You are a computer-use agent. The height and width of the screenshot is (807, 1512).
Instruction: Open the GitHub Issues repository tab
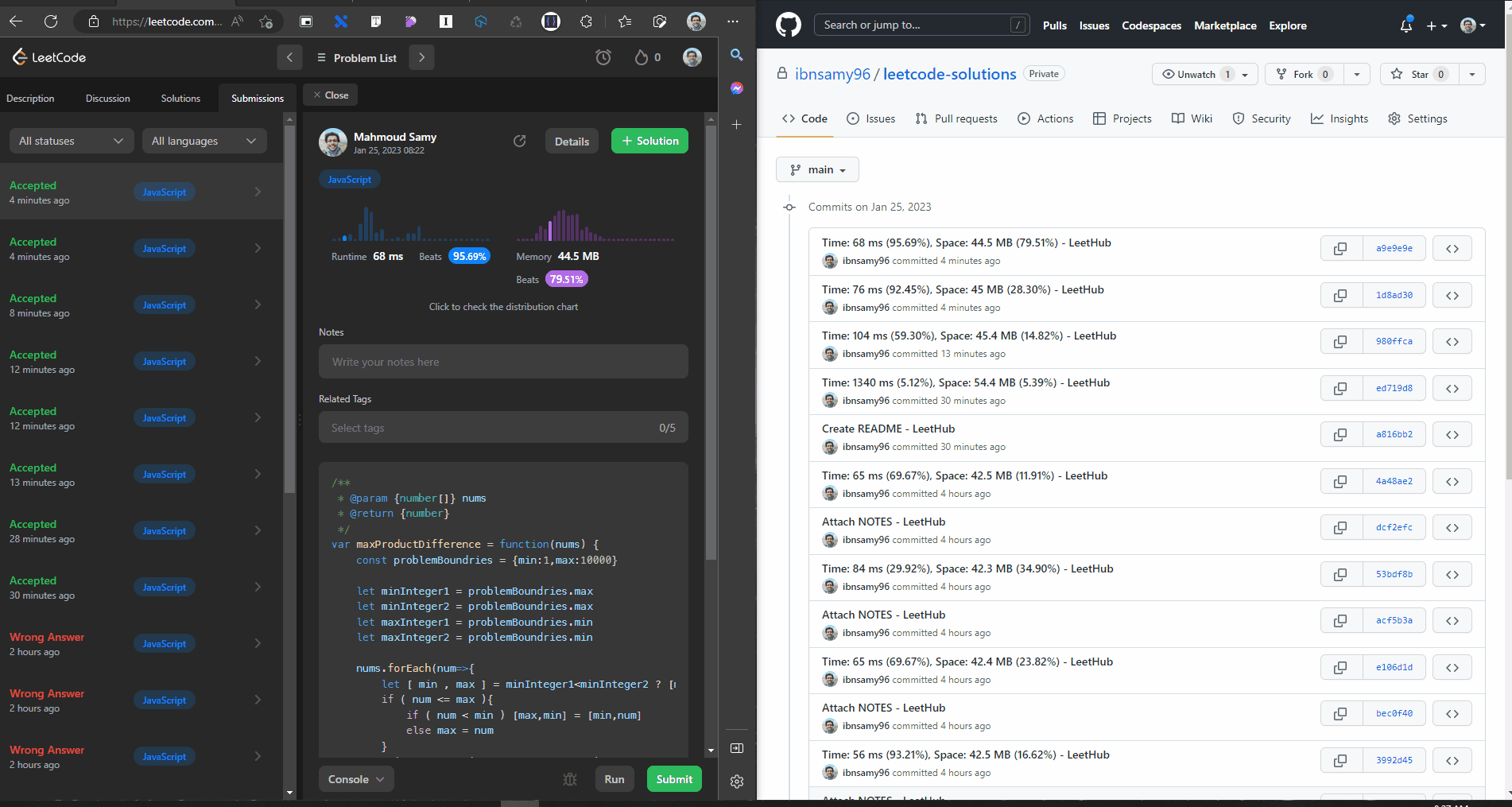[870, 118]
